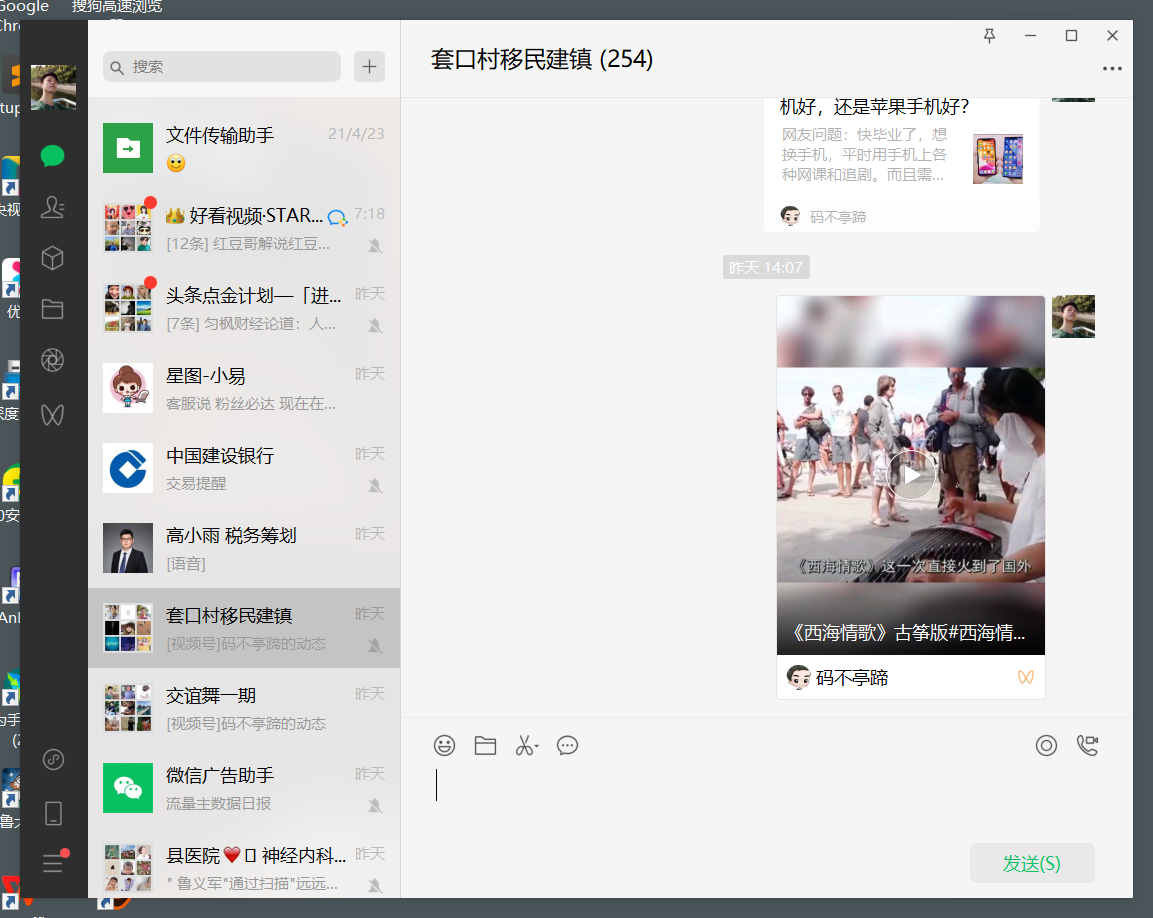The image size is (1153, 918).
Task: Select the 中国建设银行 chat
Action: pyautogui.click(x=244, y=468)
